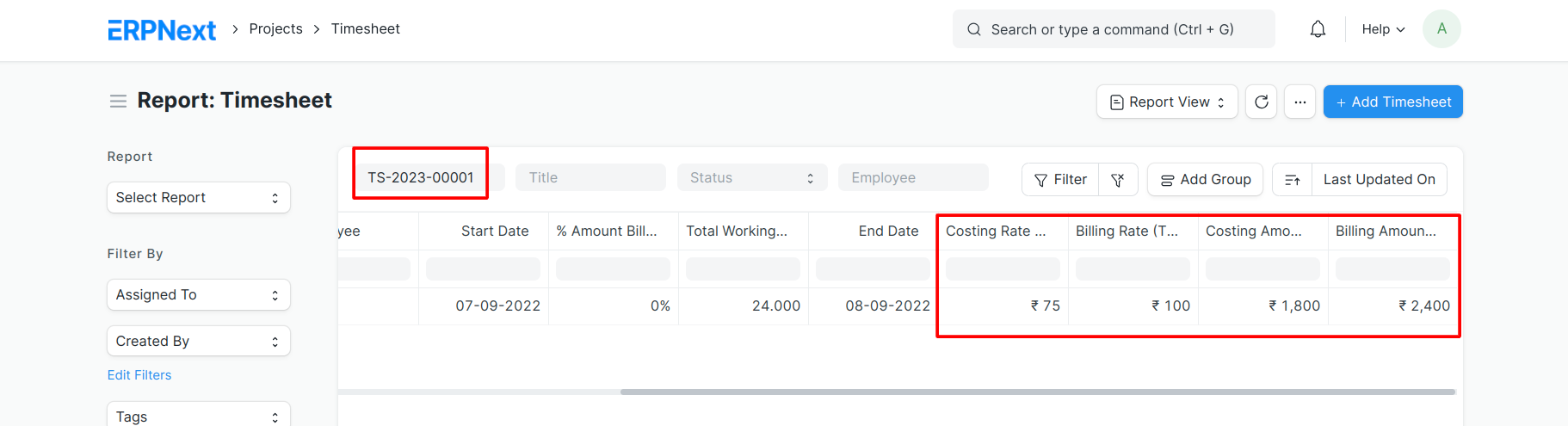This screenshot has height=426, width=1568.
Task: Open the Status filter dropdown
Action: coord(752,177)
